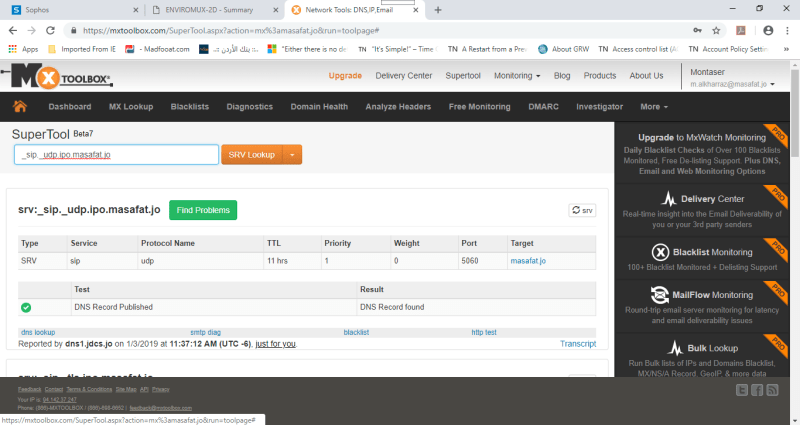Open Free Monitoring navigation item
800x425 pixels.
[x=480, y=107]
